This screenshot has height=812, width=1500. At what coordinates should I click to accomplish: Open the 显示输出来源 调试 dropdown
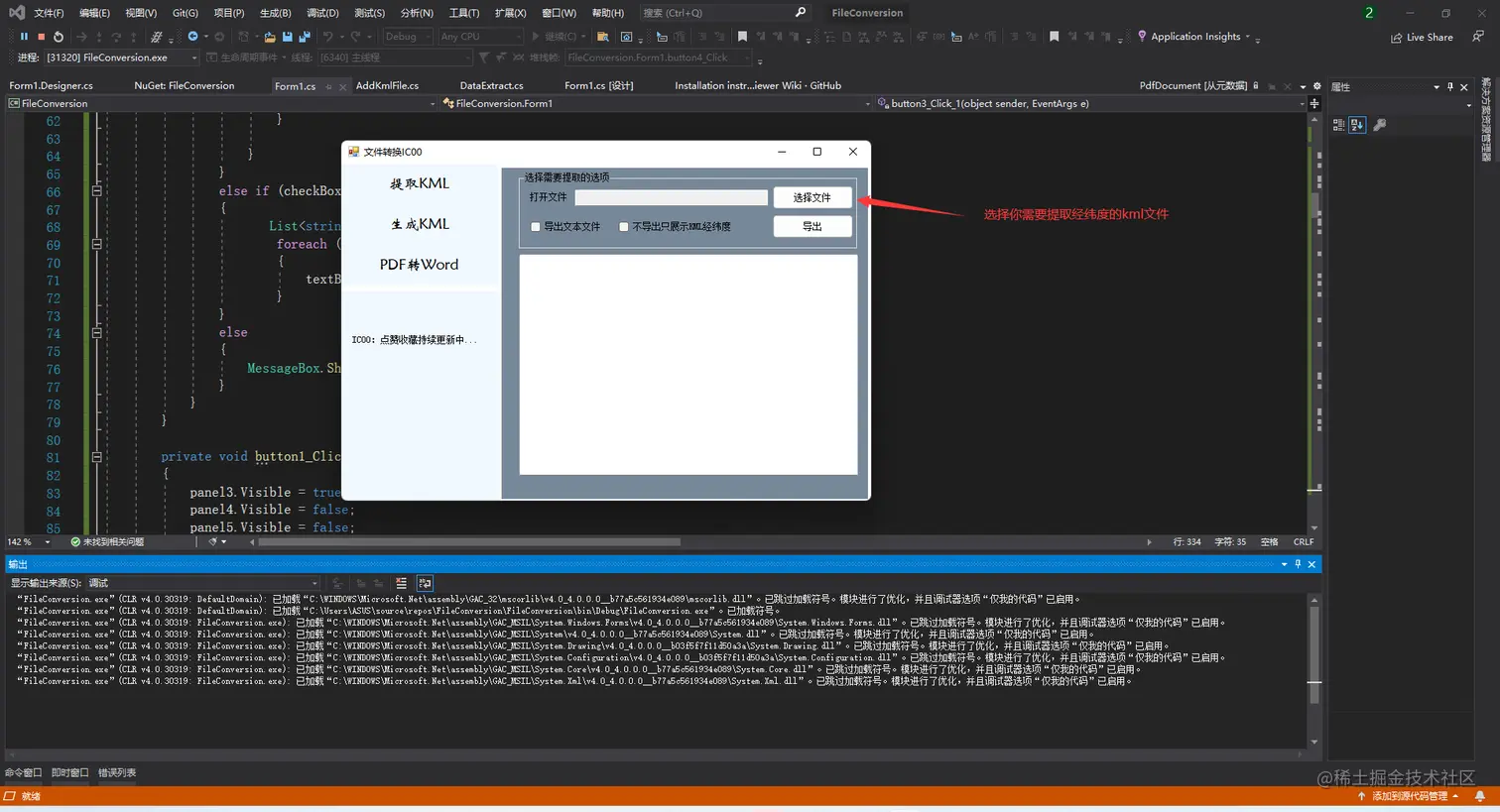(x=203, y=583)
